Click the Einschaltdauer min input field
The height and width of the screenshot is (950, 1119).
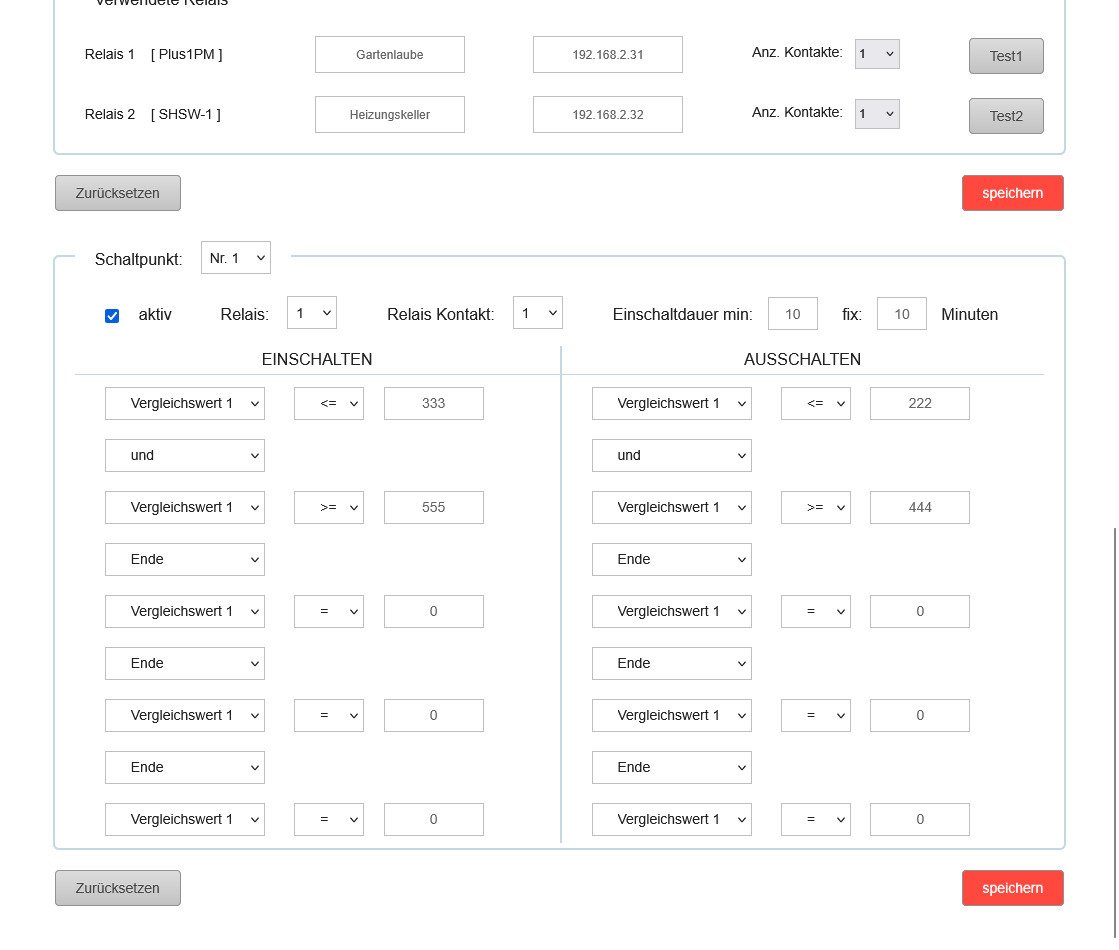(x=792, y=314)
